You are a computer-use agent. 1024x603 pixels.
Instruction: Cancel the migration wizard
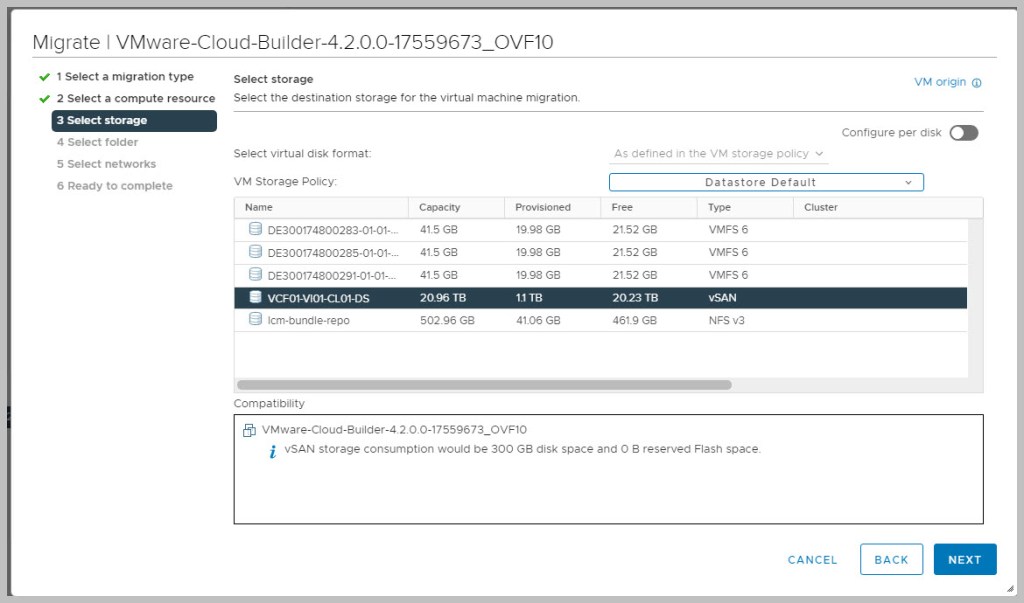[812, 560]
